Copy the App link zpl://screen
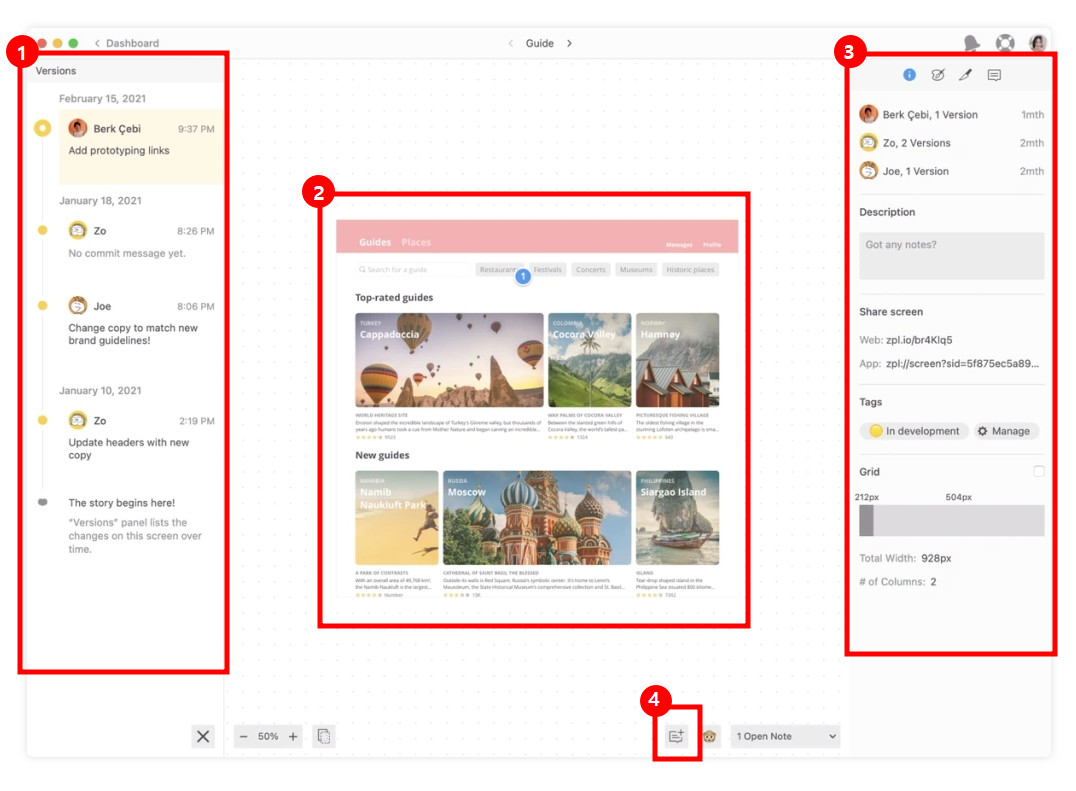This screenshot has width=1076, height=791. click(962, 364)
